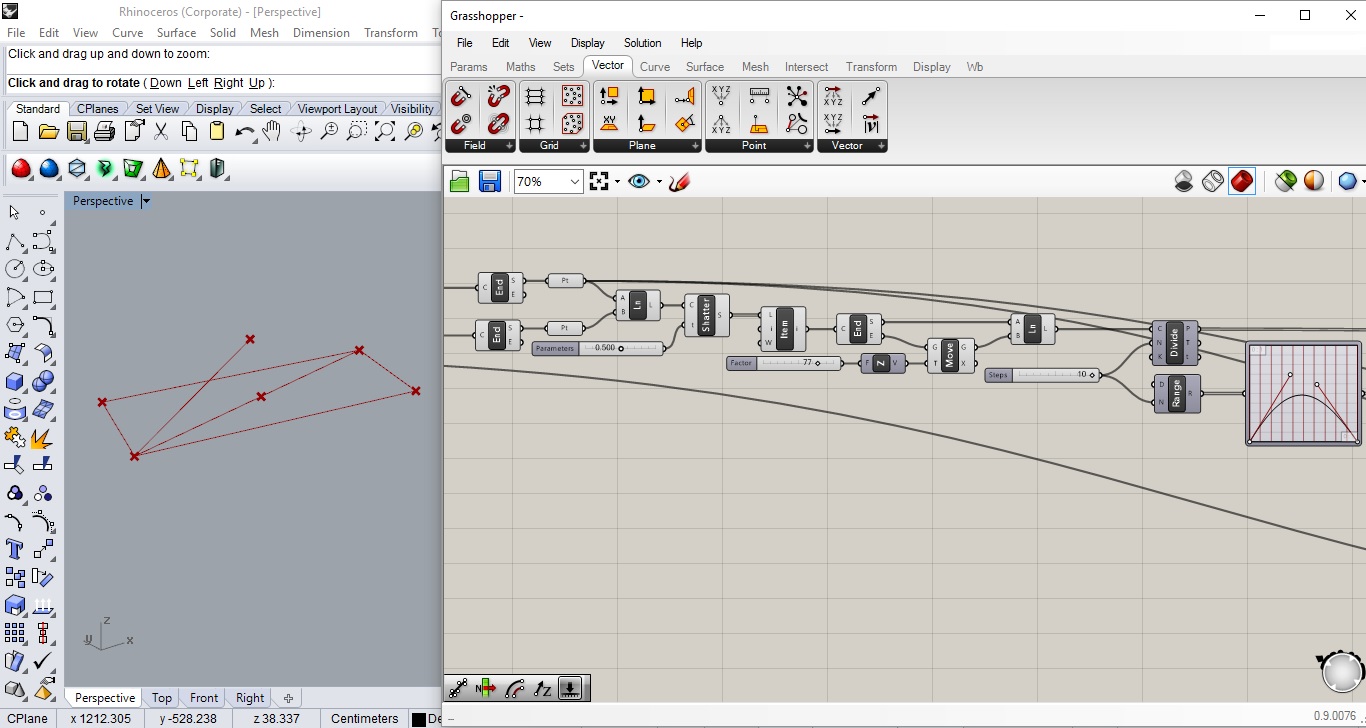The height and width of the screenshot is (728, 1366).
Task: Toggle the Z-axis constraint widget on canvas bottom bar
Action: point(543,688)
